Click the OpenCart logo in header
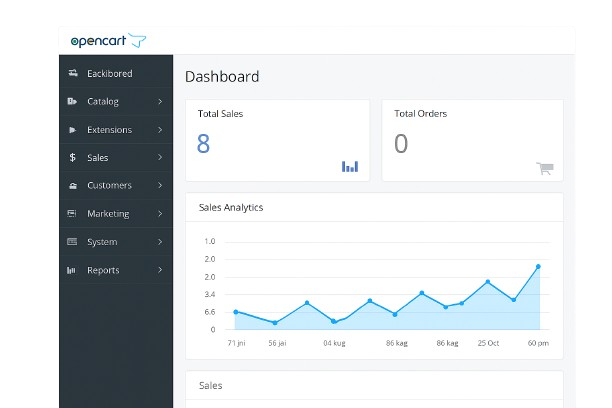The width and height of the screenshot is (612, 408). click(x=108, y=40)
